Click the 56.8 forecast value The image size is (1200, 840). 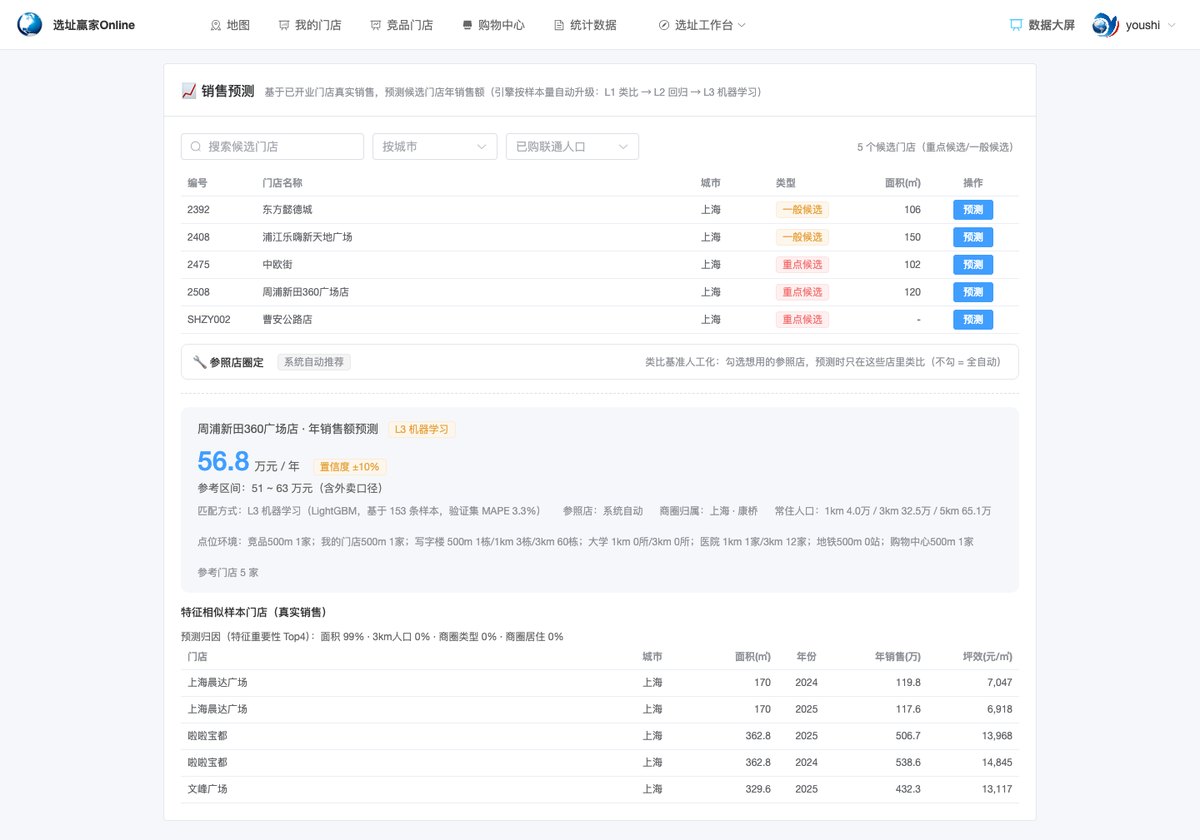(223, 462)
